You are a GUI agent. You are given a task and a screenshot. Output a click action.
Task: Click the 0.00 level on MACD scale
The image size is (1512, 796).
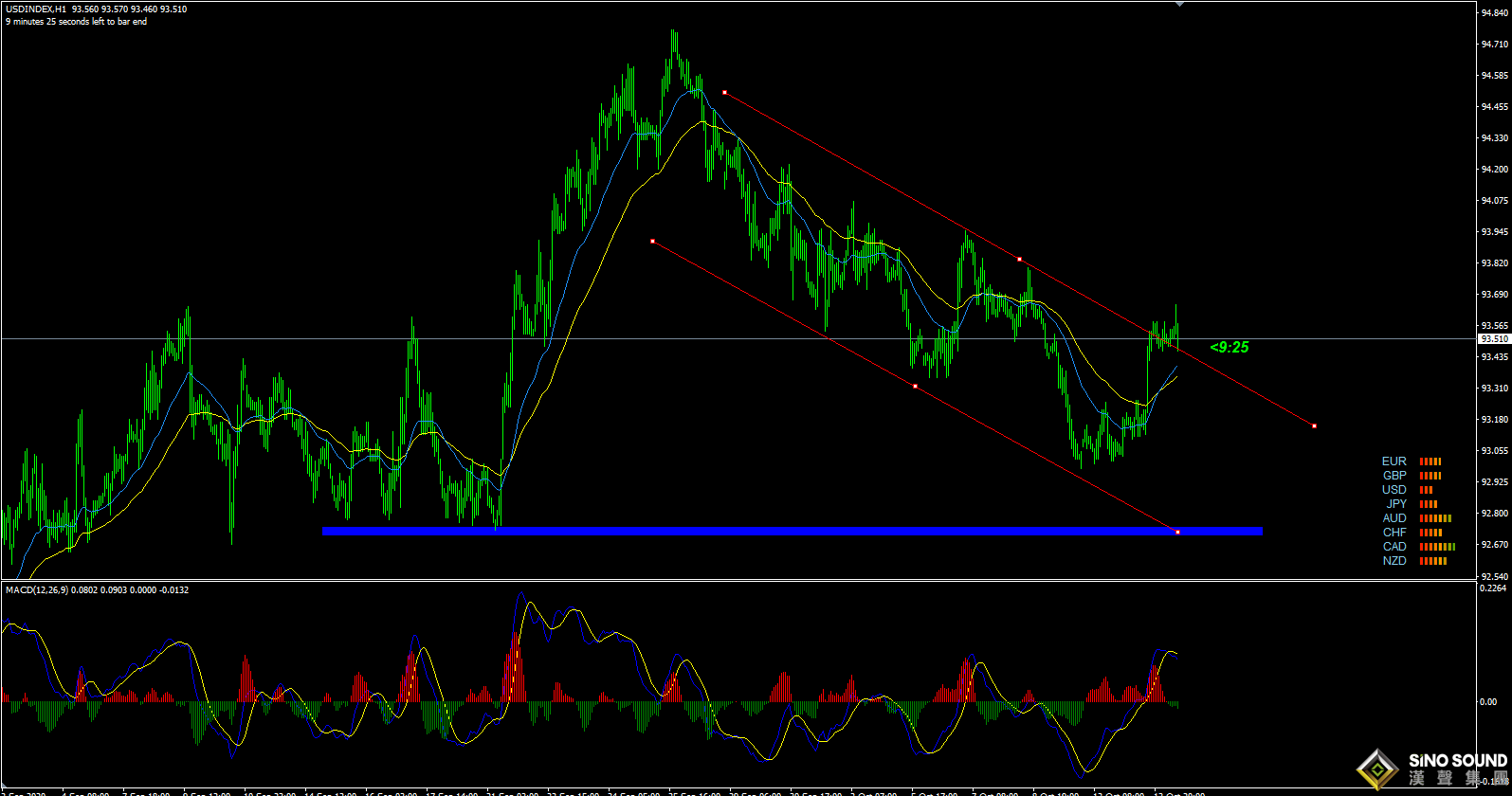coord(1488,702)
